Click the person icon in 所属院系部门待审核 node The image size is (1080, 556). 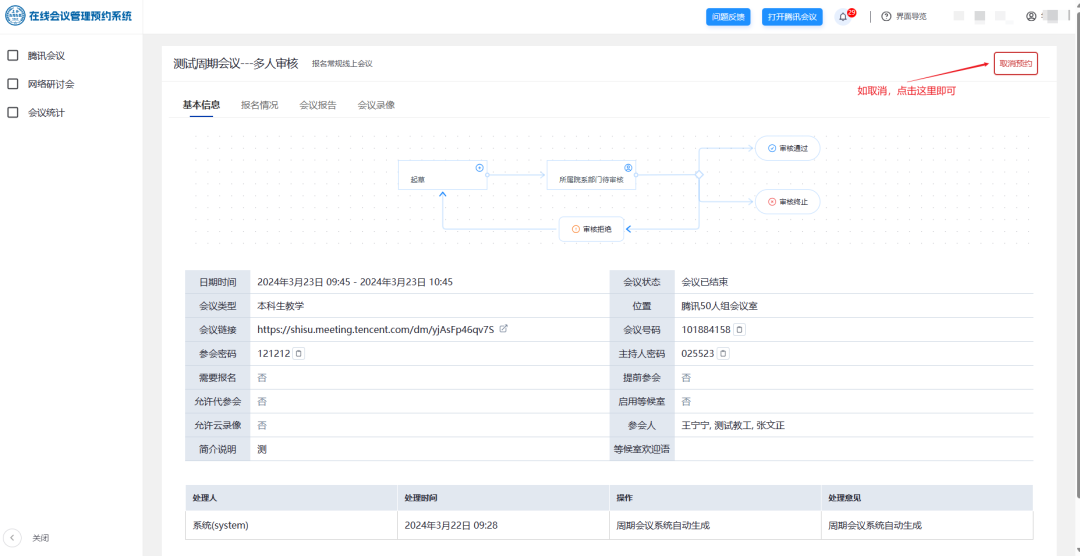point(627,167)
